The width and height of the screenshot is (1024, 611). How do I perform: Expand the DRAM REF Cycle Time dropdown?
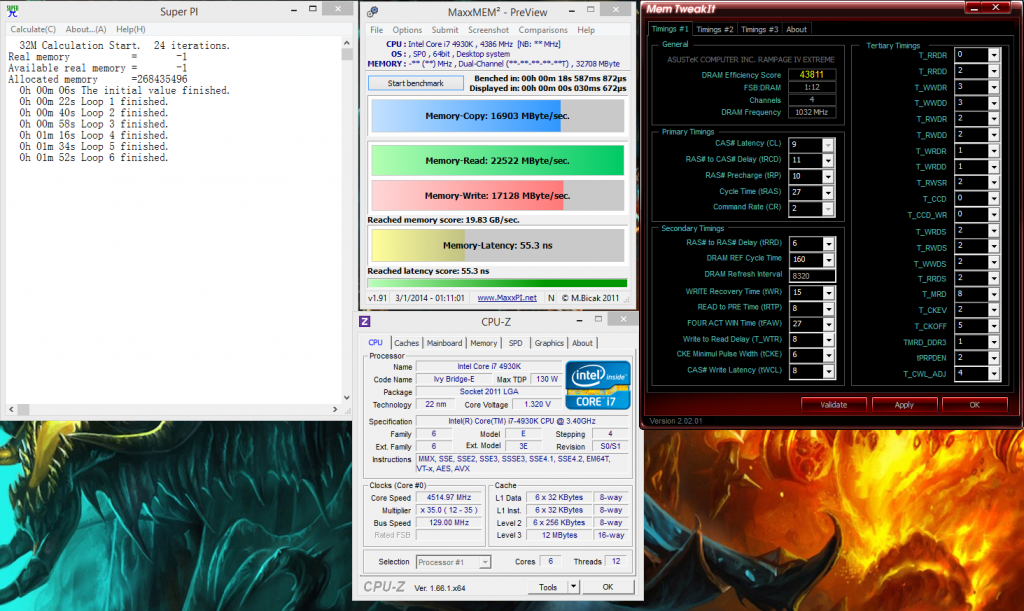tap(827, 258)
